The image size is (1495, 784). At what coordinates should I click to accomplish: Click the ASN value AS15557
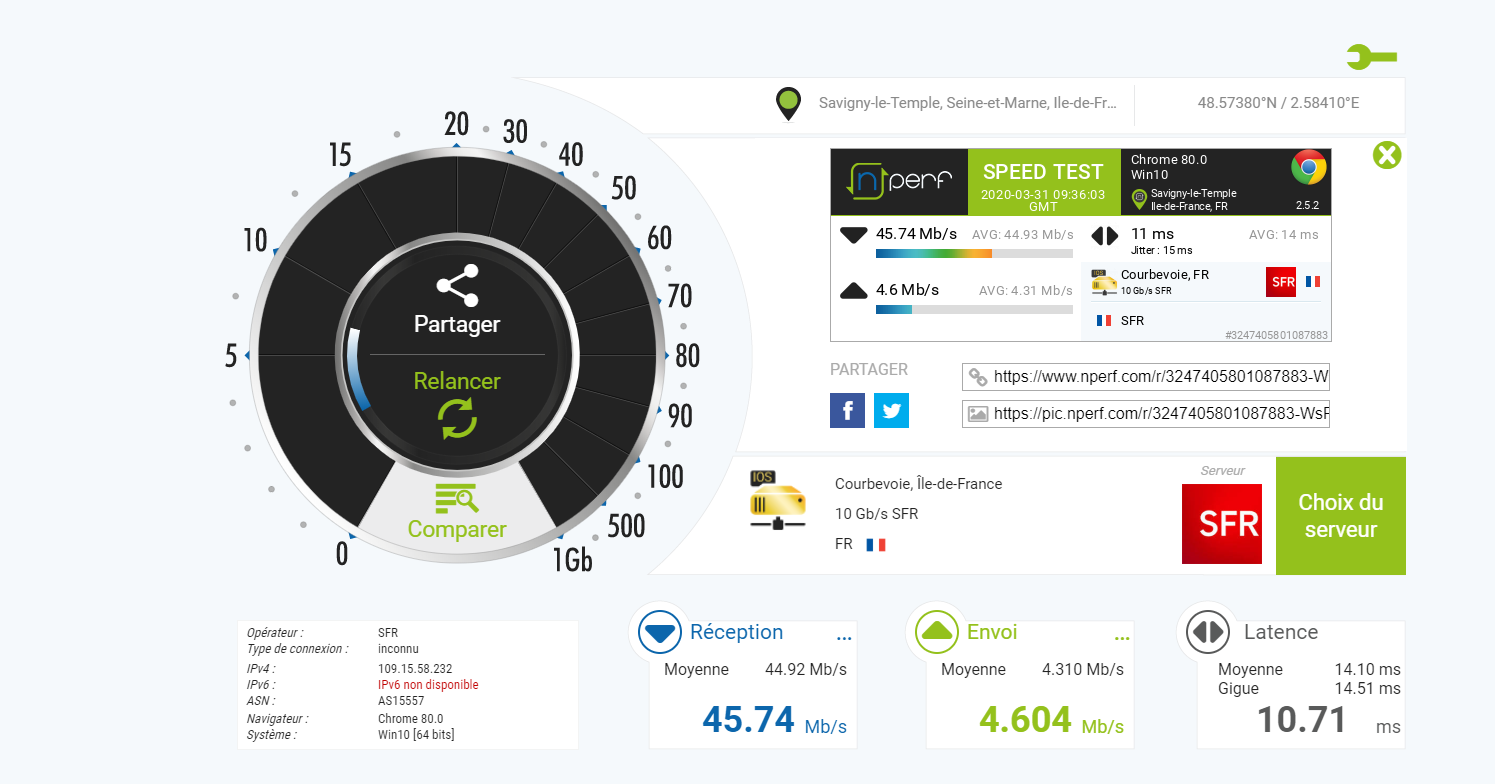tap(402, 701)
